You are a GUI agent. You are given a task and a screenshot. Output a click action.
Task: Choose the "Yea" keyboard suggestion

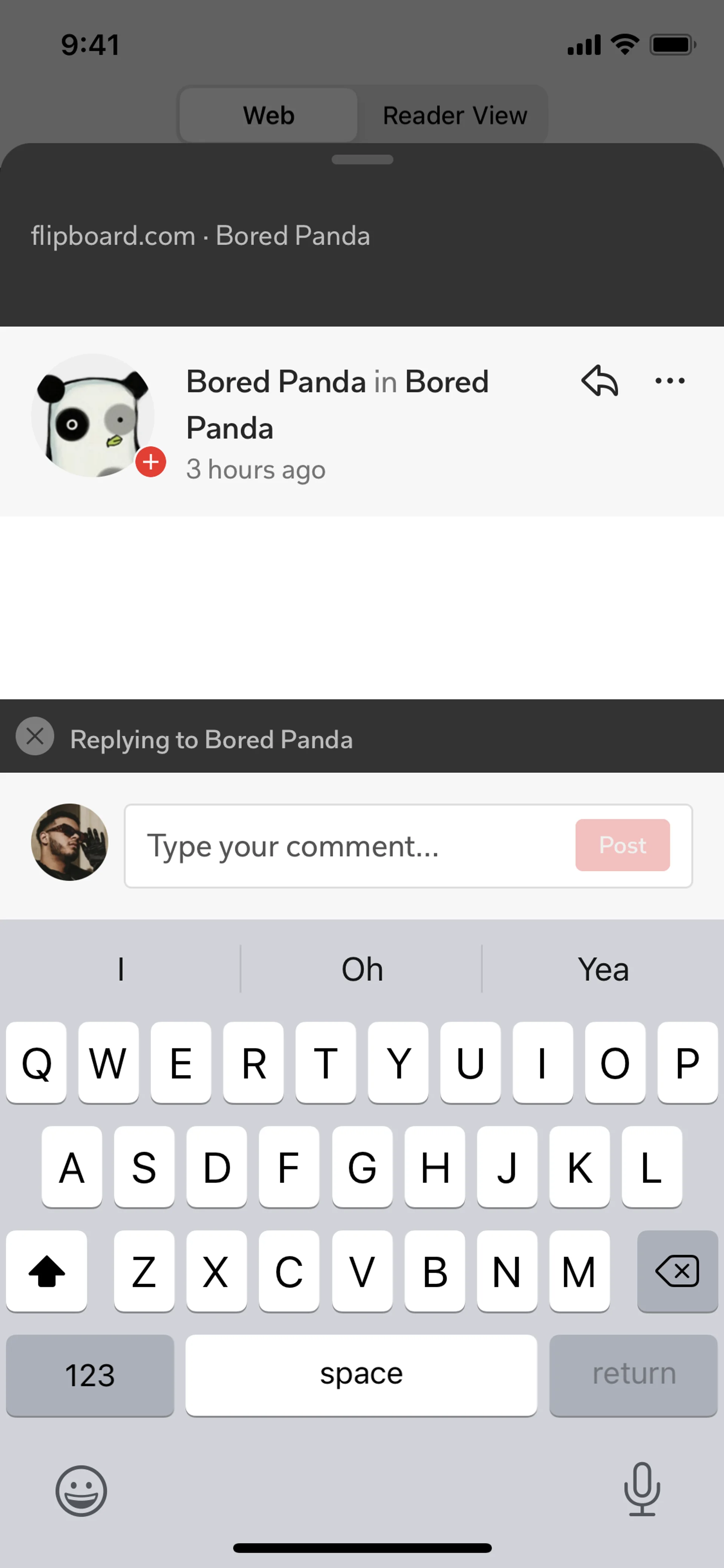[603, 969]
